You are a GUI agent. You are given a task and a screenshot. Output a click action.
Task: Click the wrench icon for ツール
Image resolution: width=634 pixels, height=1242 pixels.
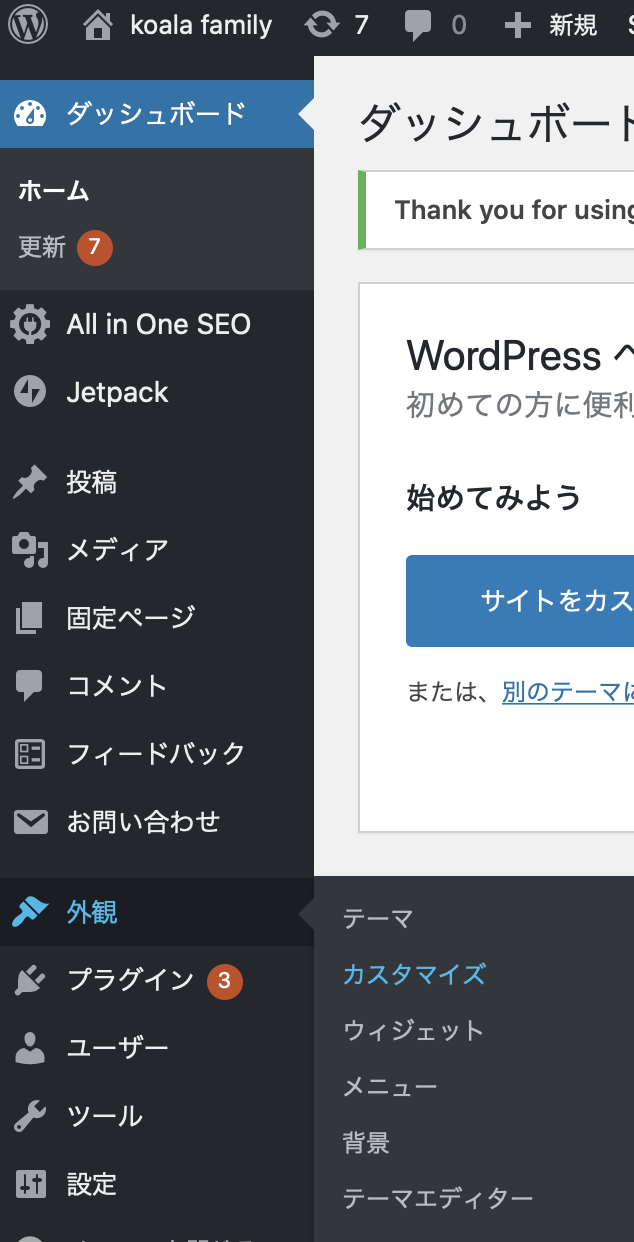[30, 1116]
